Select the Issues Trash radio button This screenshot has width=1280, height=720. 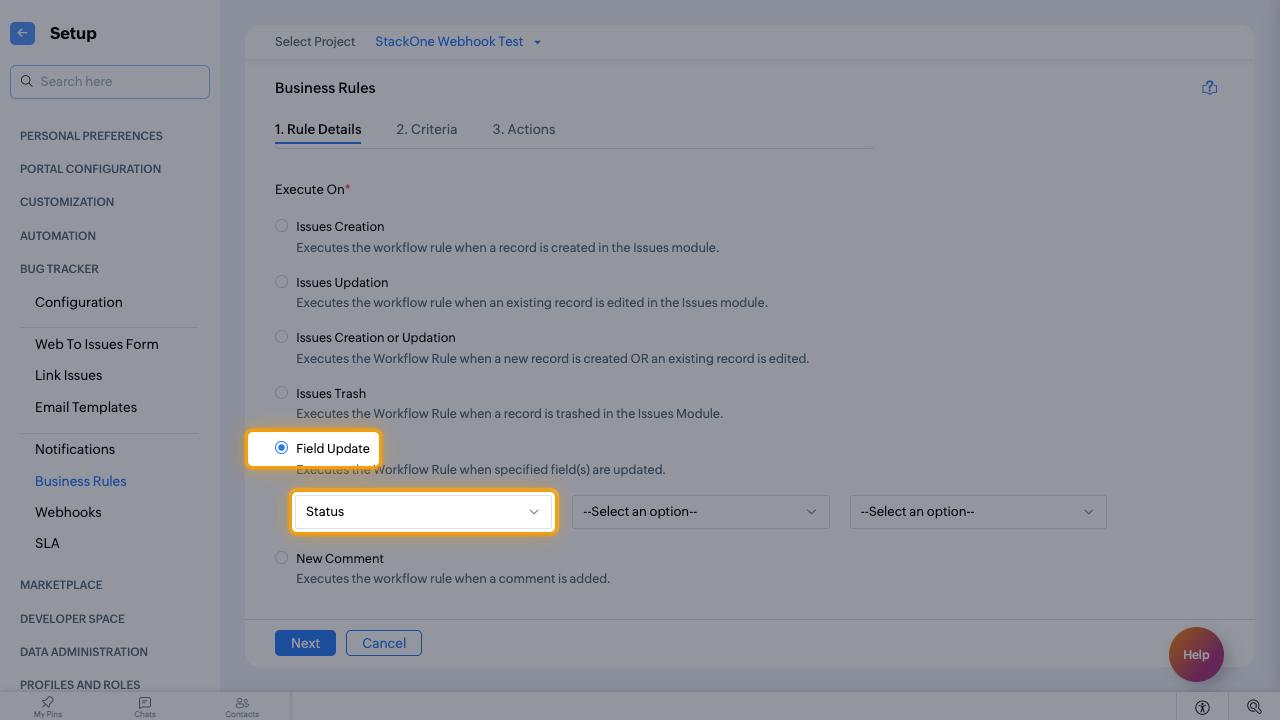[281, 393]
